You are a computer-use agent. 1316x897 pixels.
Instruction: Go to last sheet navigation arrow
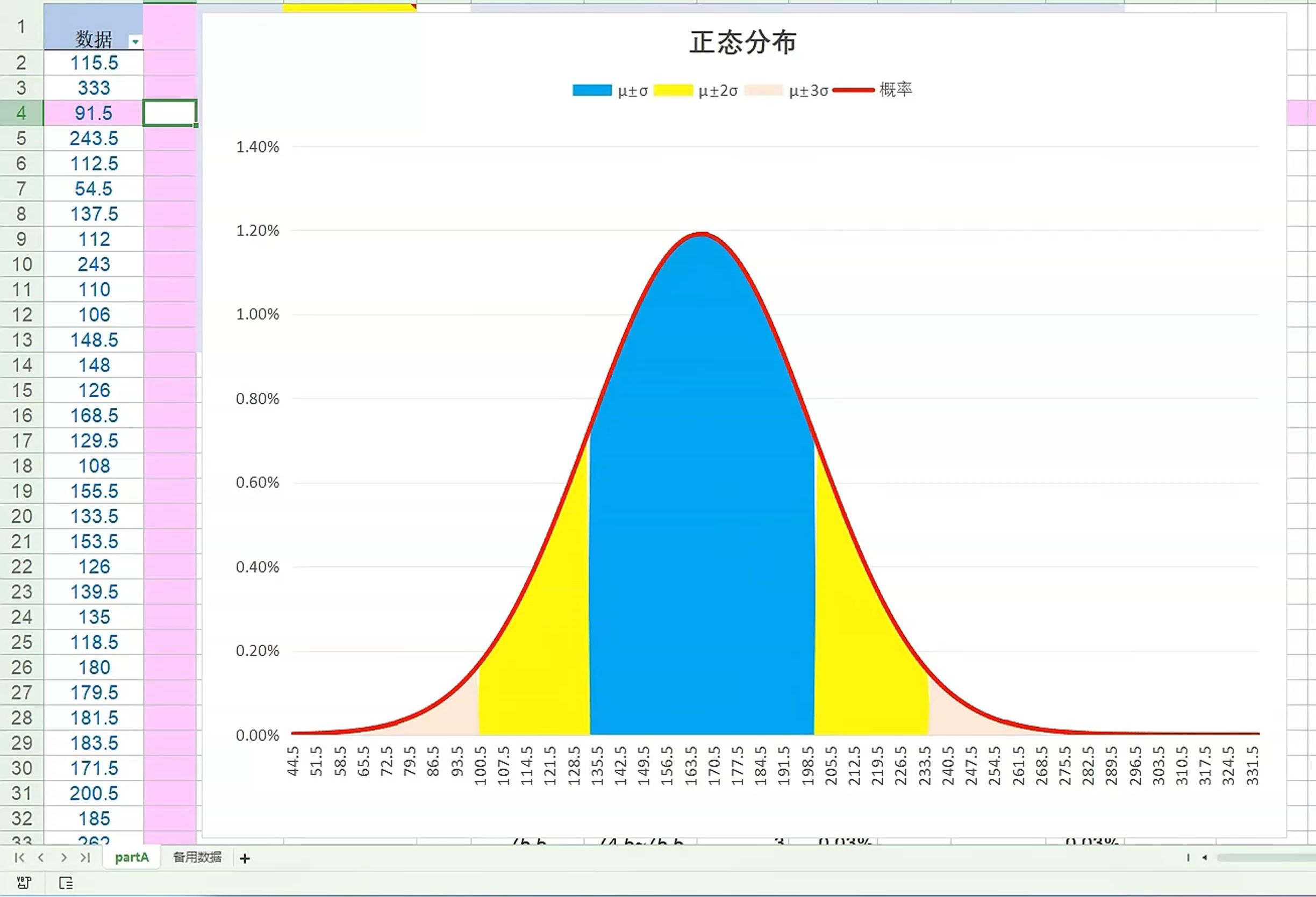(85, 857)
